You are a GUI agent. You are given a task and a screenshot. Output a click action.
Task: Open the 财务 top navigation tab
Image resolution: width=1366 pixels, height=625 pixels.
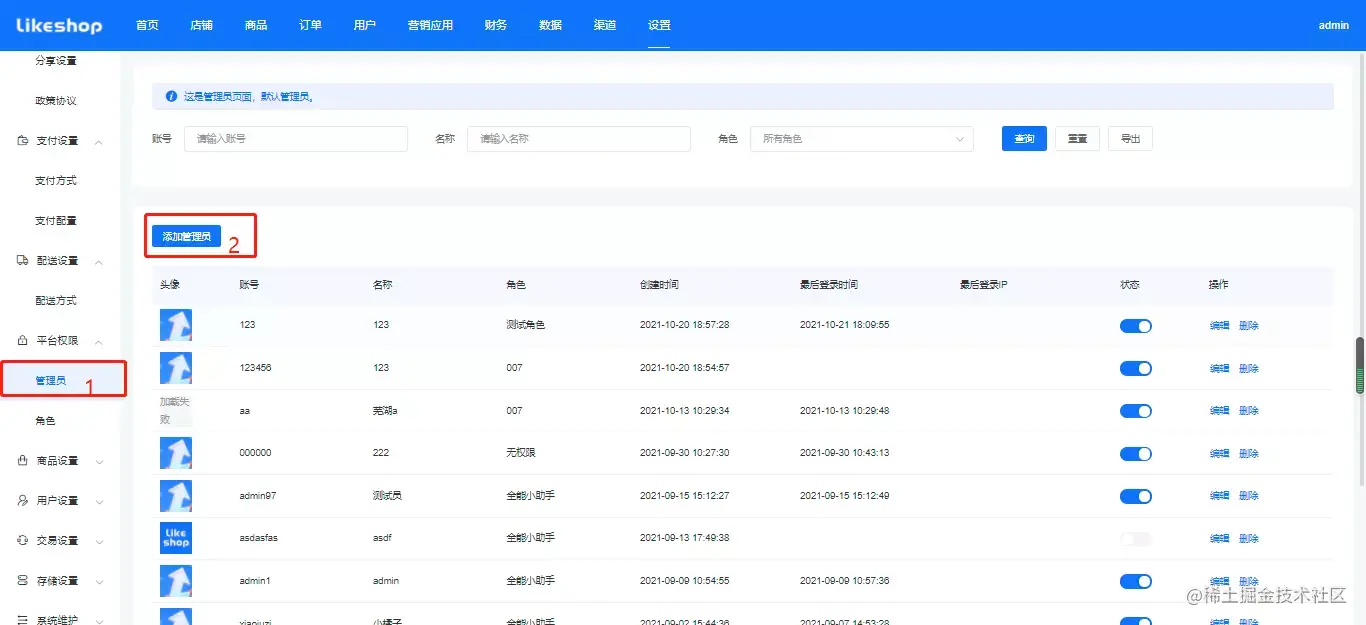click(x=495, y=25)
